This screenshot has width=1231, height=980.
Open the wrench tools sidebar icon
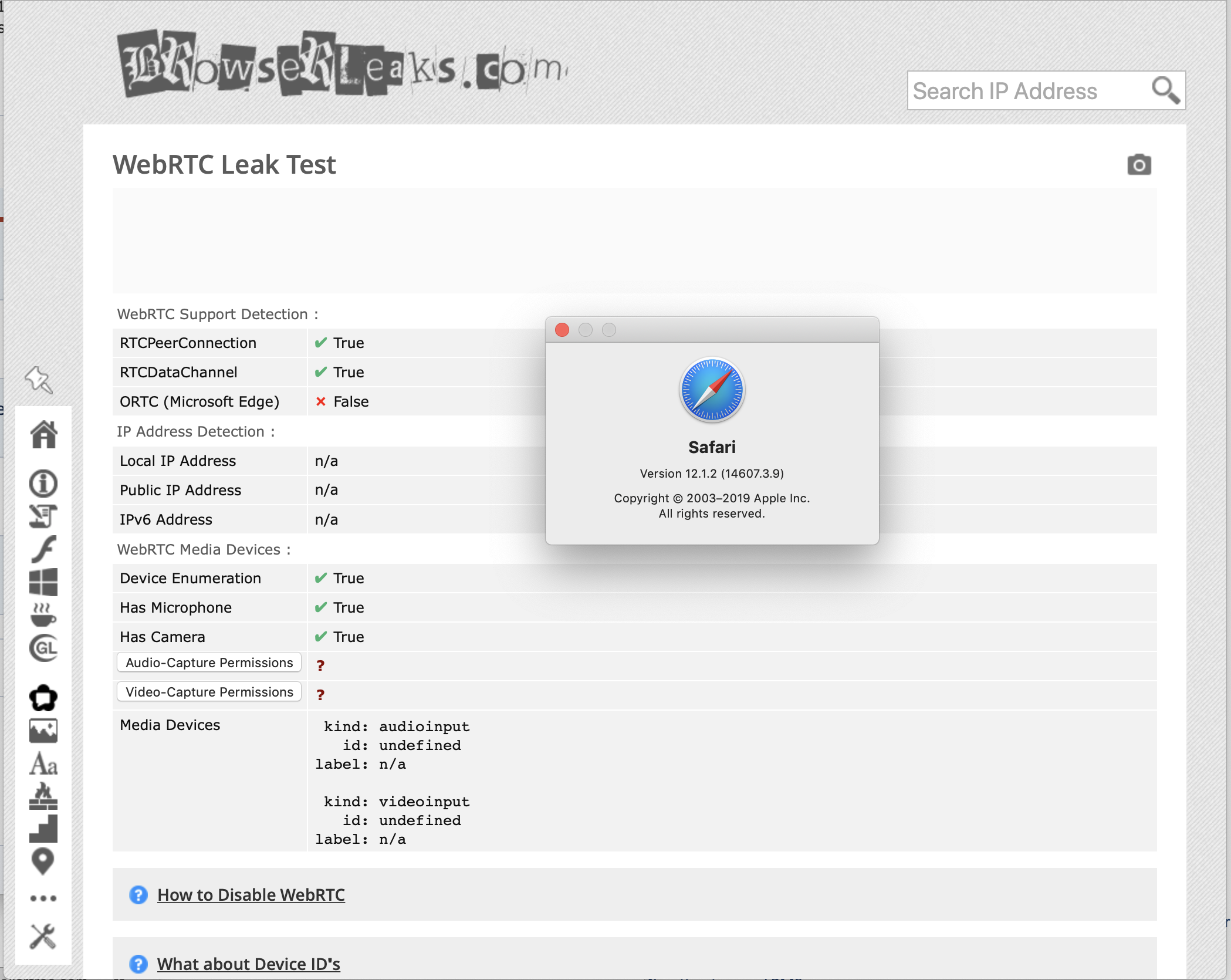coord(42,937)
